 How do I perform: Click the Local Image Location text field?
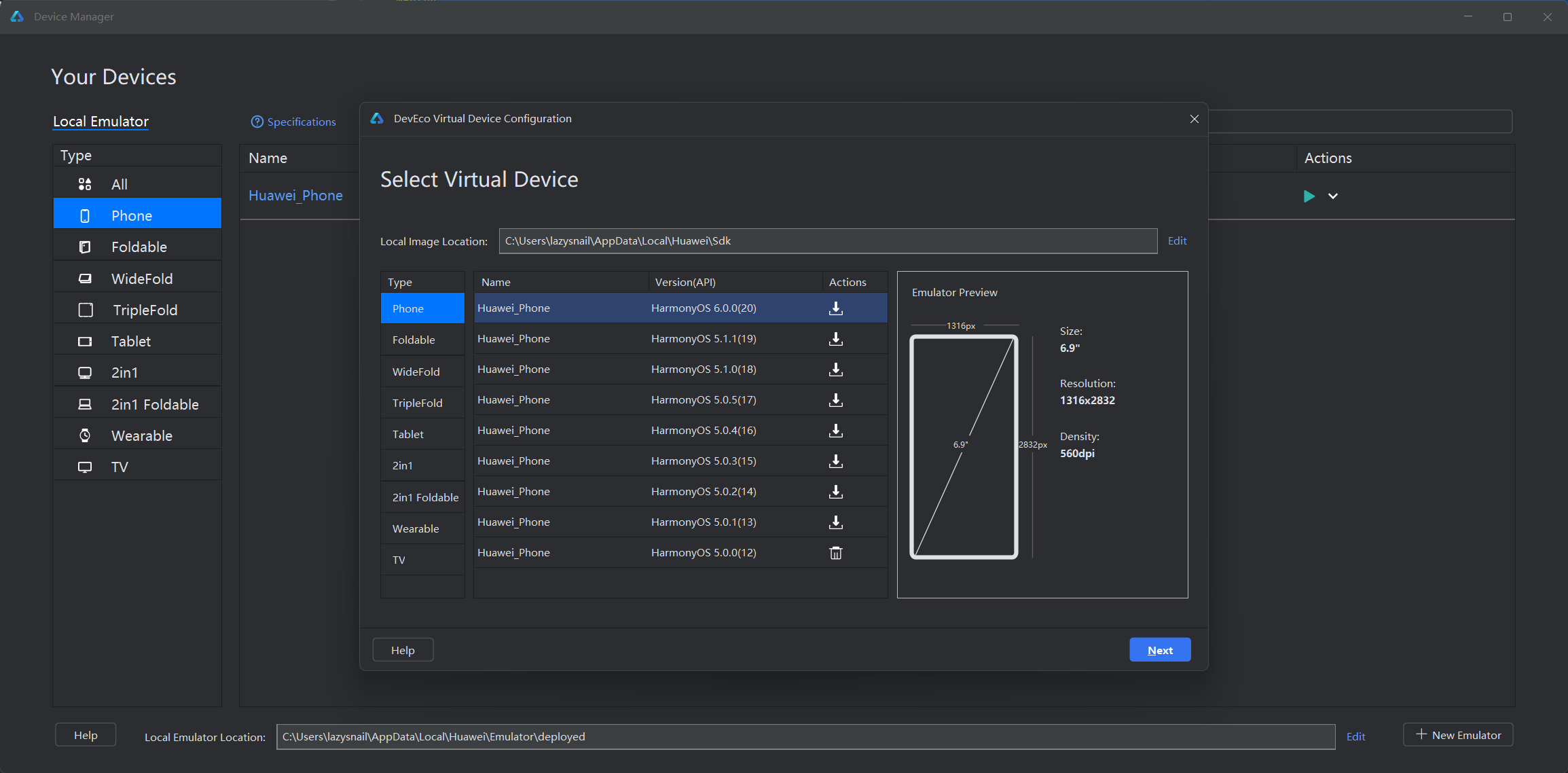[x=827, y=241]
